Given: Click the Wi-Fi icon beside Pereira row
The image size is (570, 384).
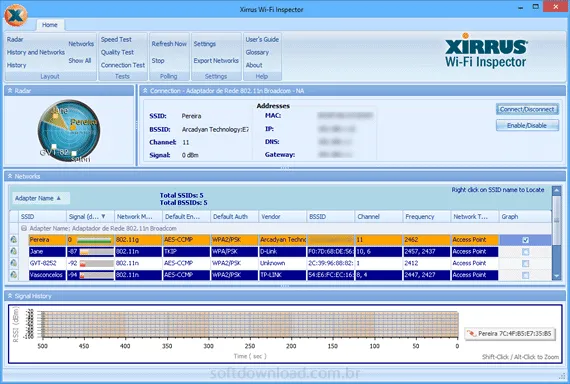Looking at the screenshot, I should pos(14,240).
